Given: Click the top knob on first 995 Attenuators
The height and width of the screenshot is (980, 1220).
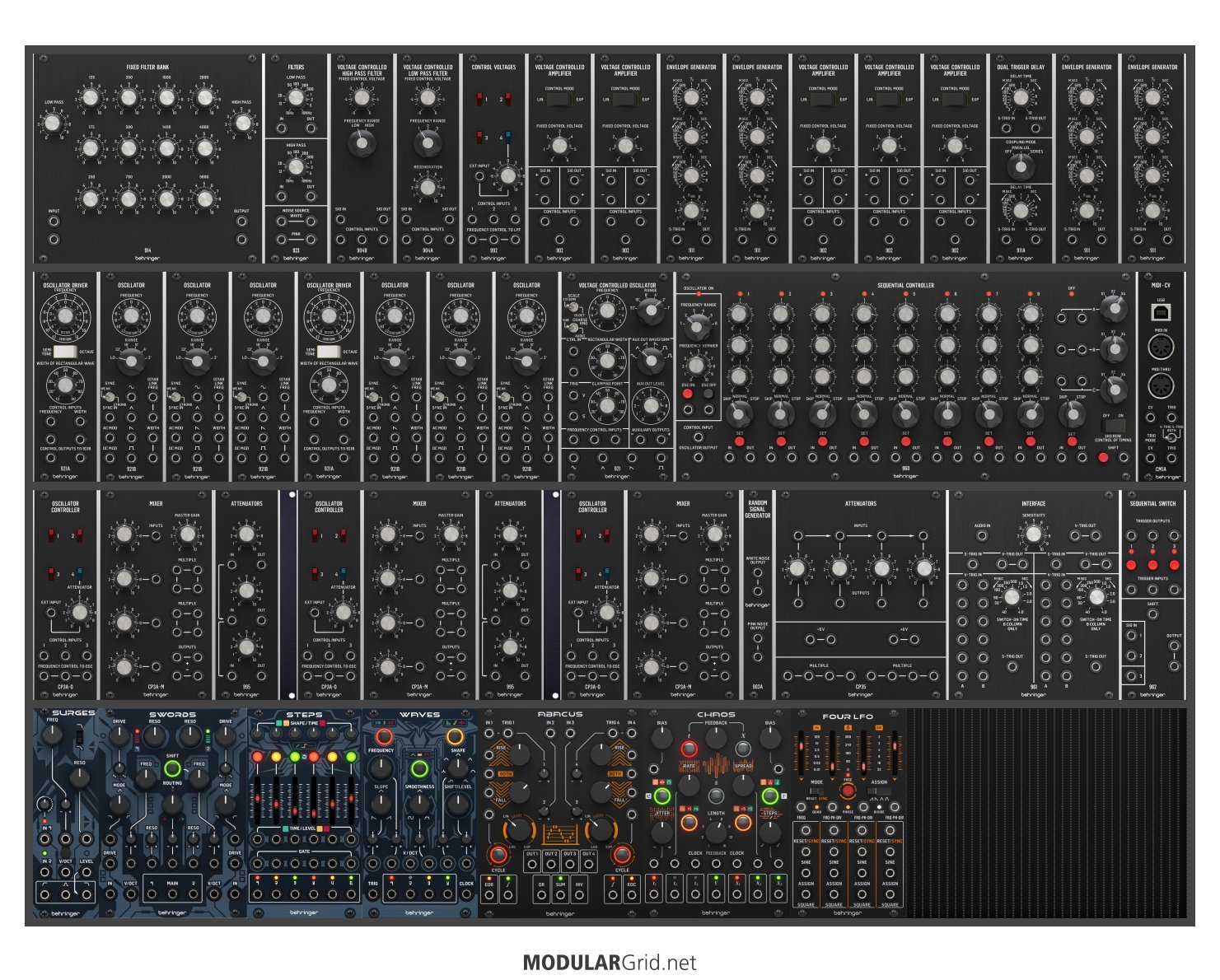Looking at the screenshot, I should pyautogui.click(x=246, y=534).
